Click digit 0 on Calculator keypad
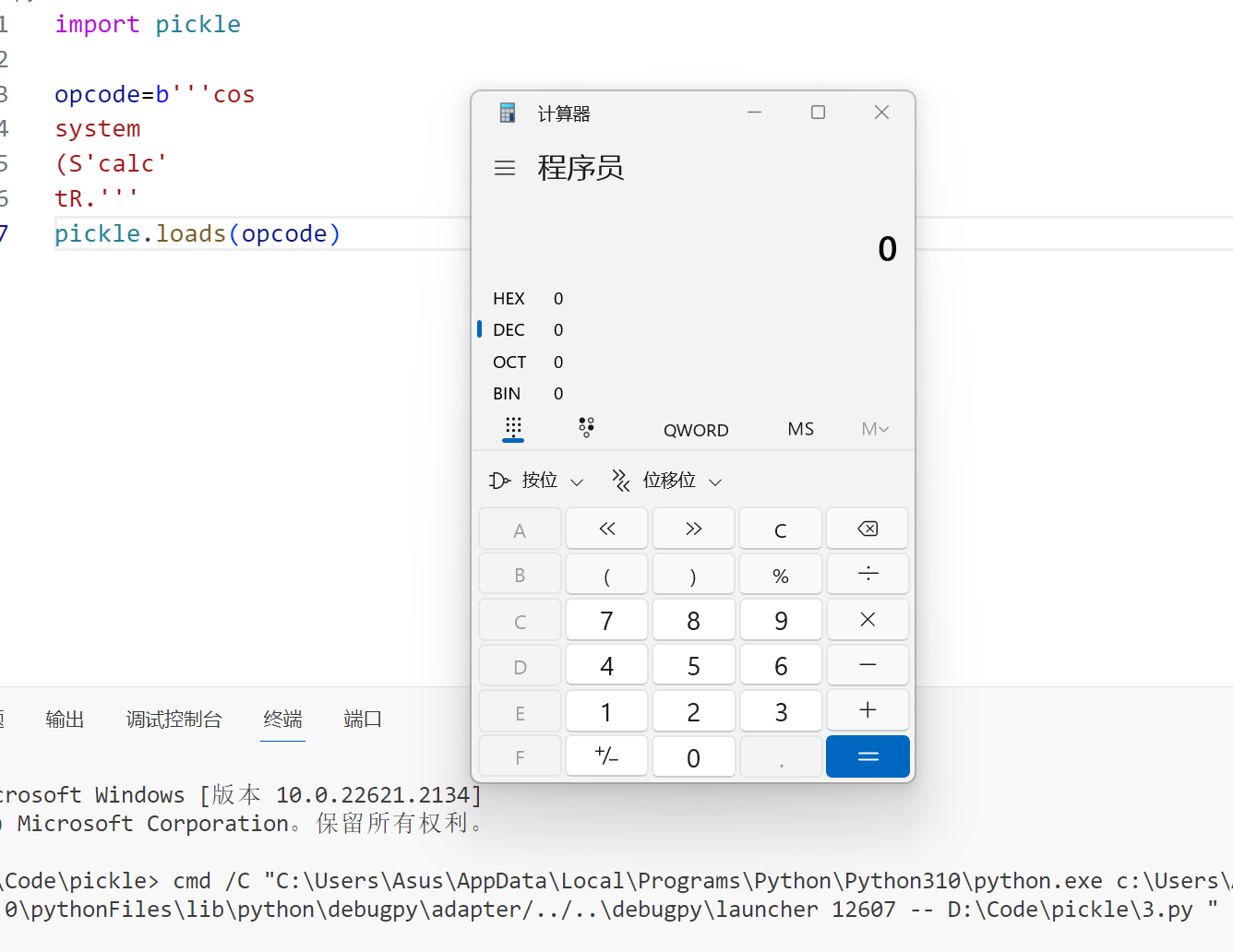Viewport: 1233px width, 952px height. [x=693, y=756]
